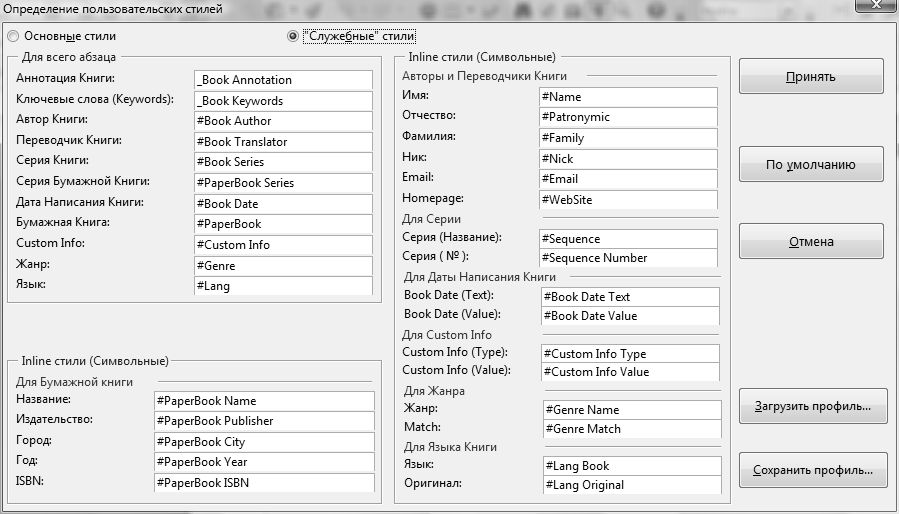Click the Отмена button
Image resolution: width=899 pixels, height=514 pixels.
tap(811, 242)
